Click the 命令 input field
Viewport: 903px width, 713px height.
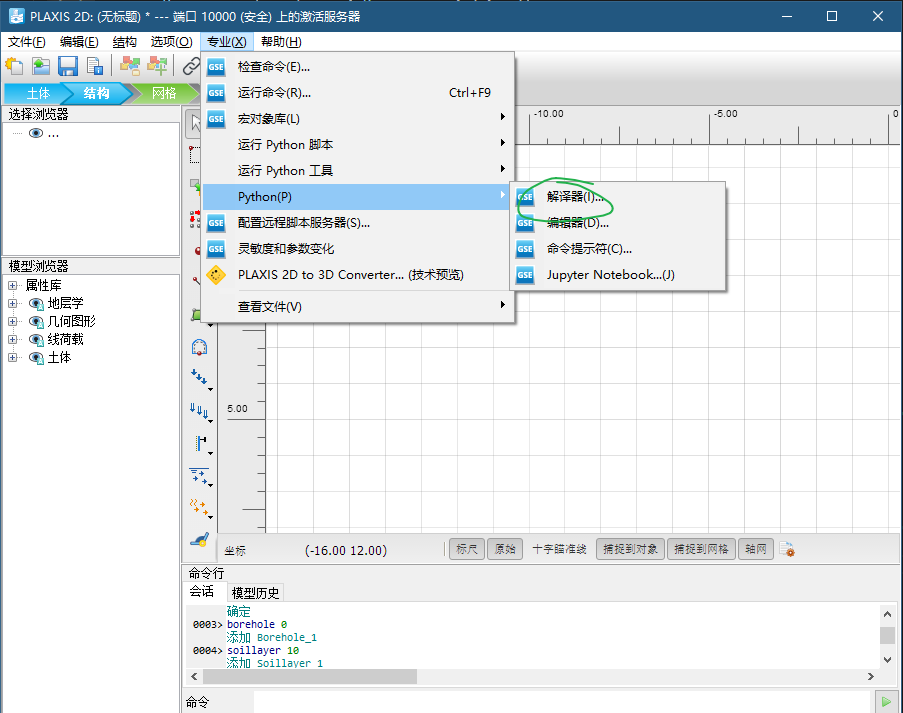click(x=561, y=701)
